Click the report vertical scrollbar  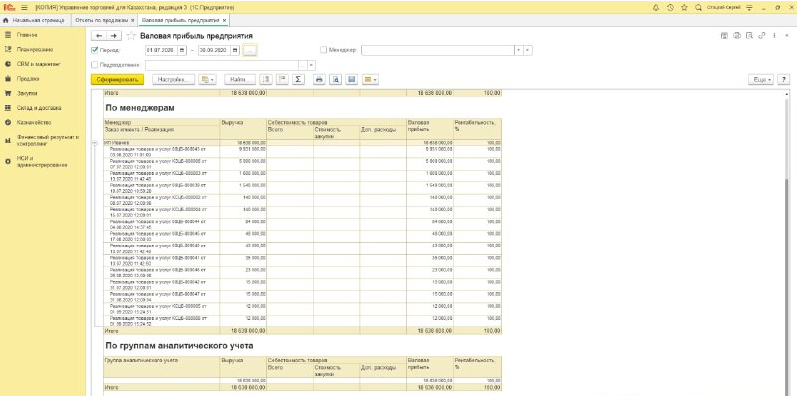coord(787,244)
